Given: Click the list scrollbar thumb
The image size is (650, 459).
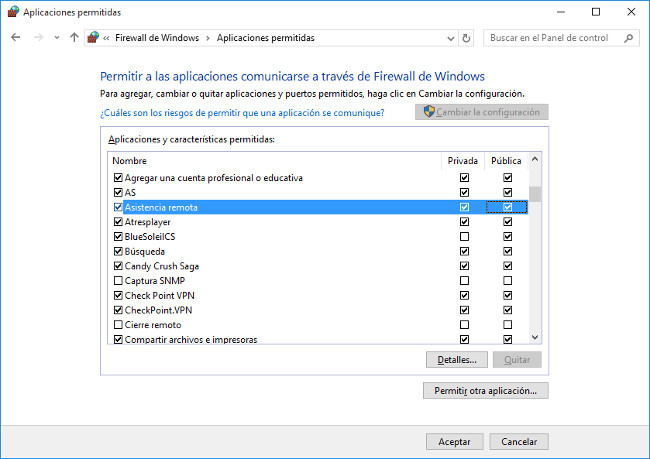Looking at the screenshot, I should (x=535, y=194).
